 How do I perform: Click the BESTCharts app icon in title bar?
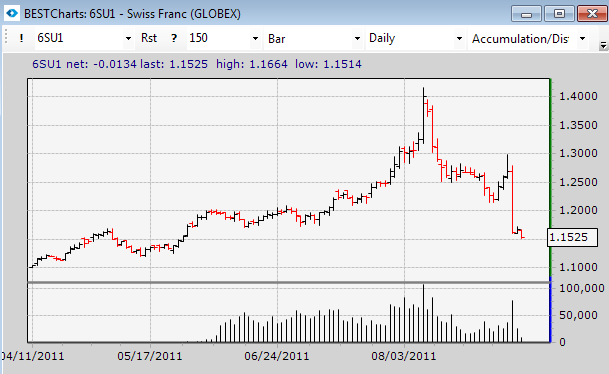(12, 14)
